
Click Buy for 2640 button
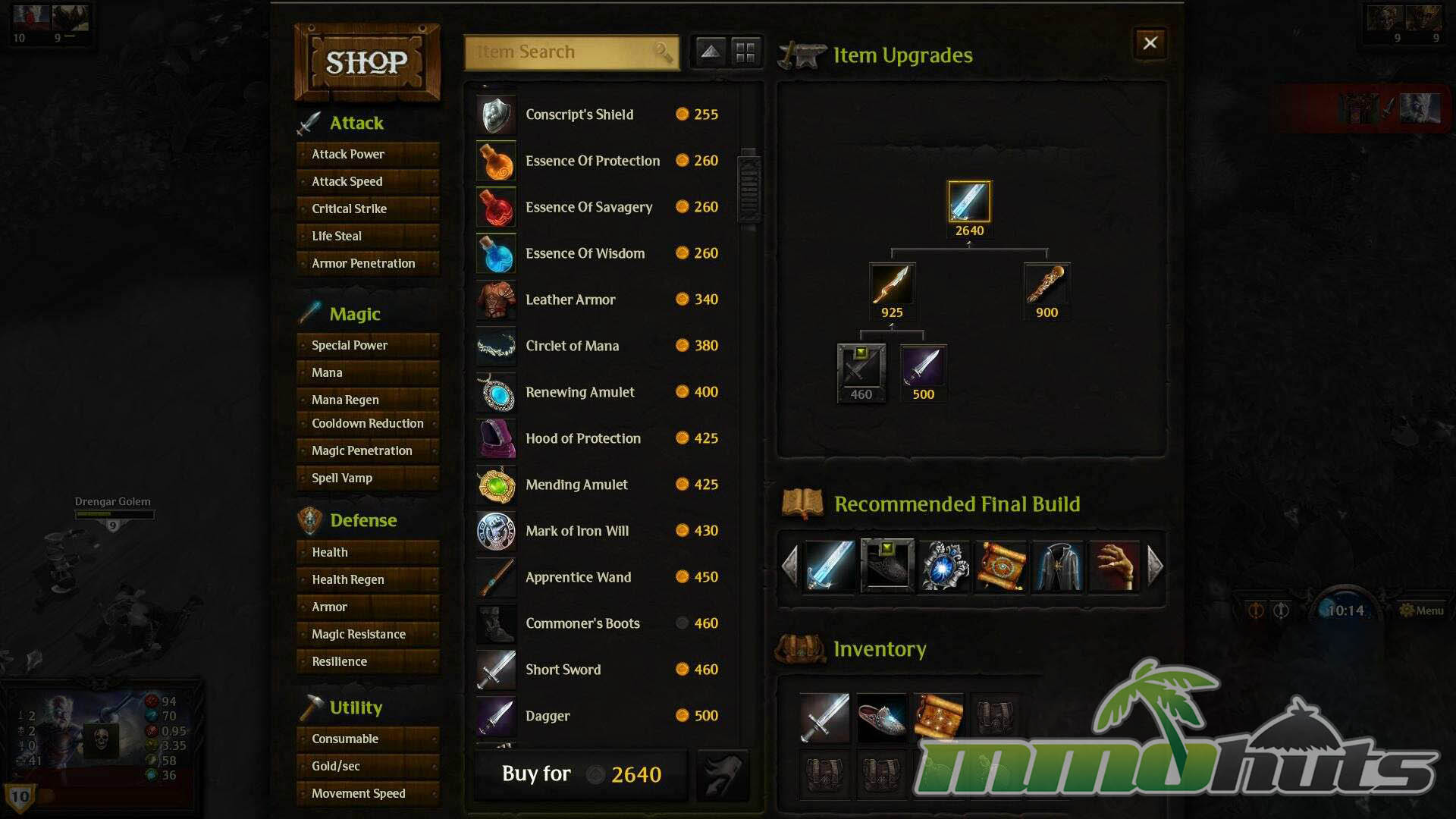(581, 774)
